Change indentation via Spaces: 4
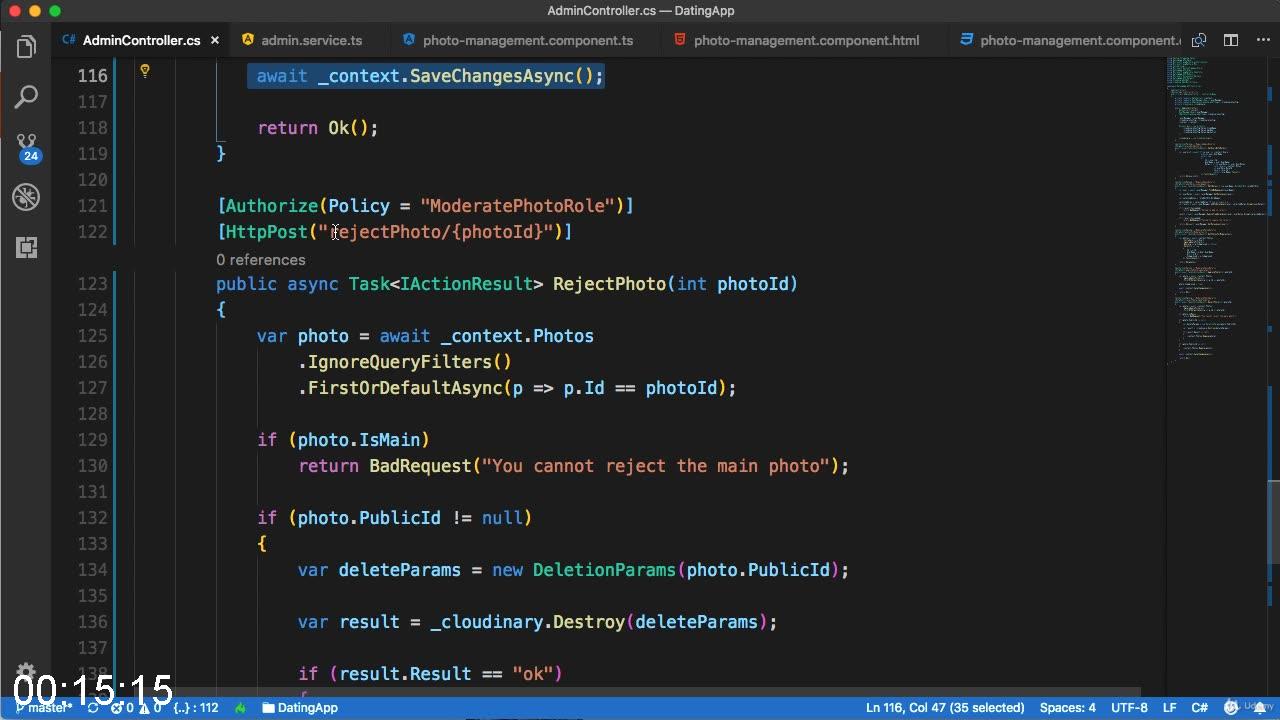This screenshot has width=1280, height=720. pos(1067,707)
